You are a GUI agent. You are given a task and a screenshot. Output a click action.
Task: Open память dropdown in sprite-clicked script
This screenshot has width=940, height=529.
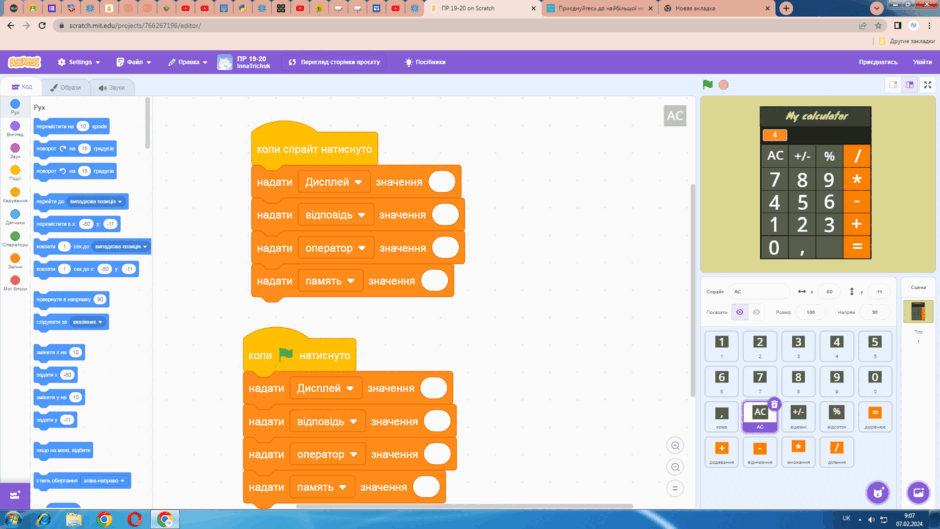(330, 281)
